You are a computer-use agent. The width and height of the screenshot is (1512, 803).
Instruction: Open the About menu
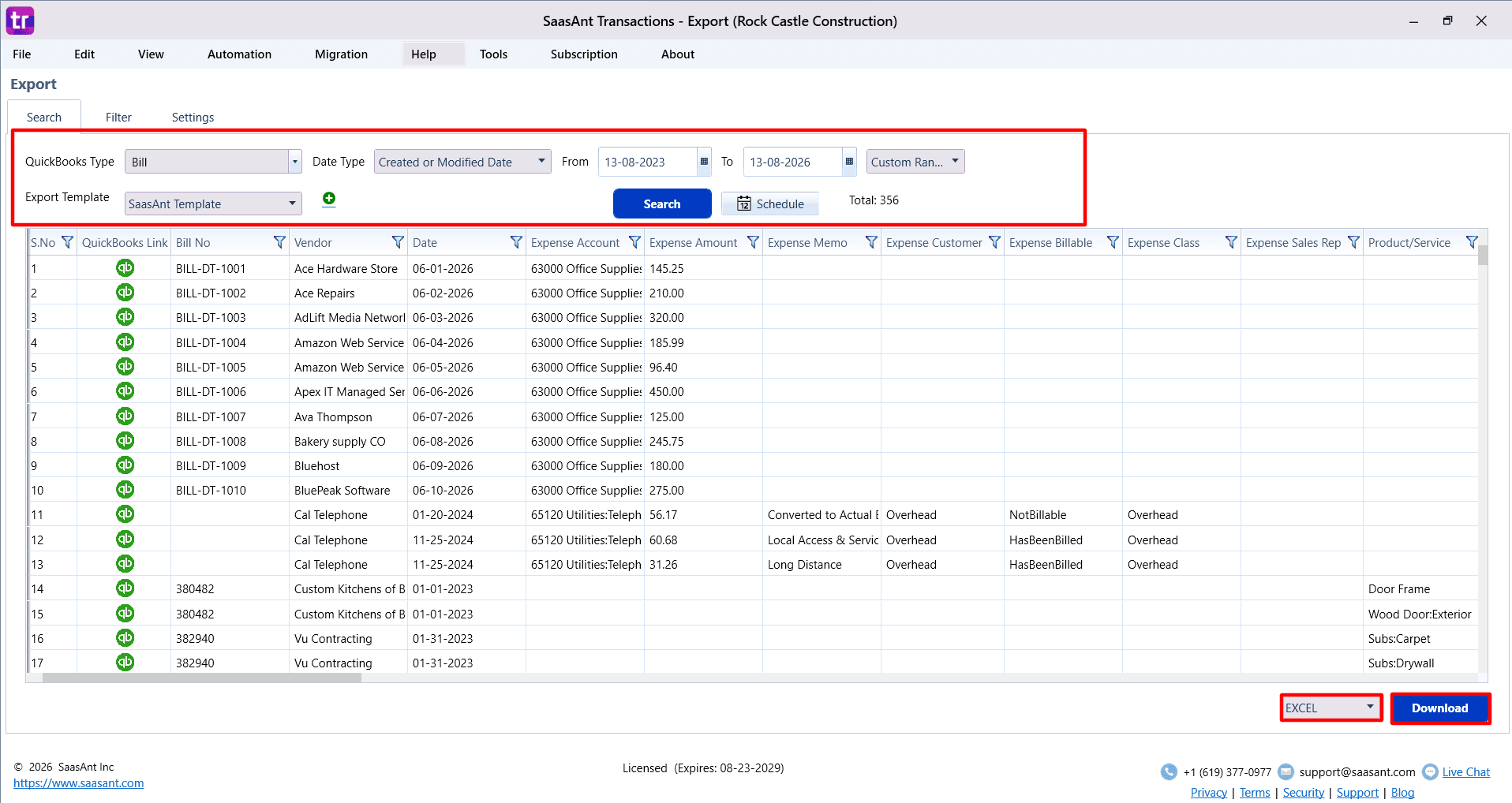tap(678, 54)
